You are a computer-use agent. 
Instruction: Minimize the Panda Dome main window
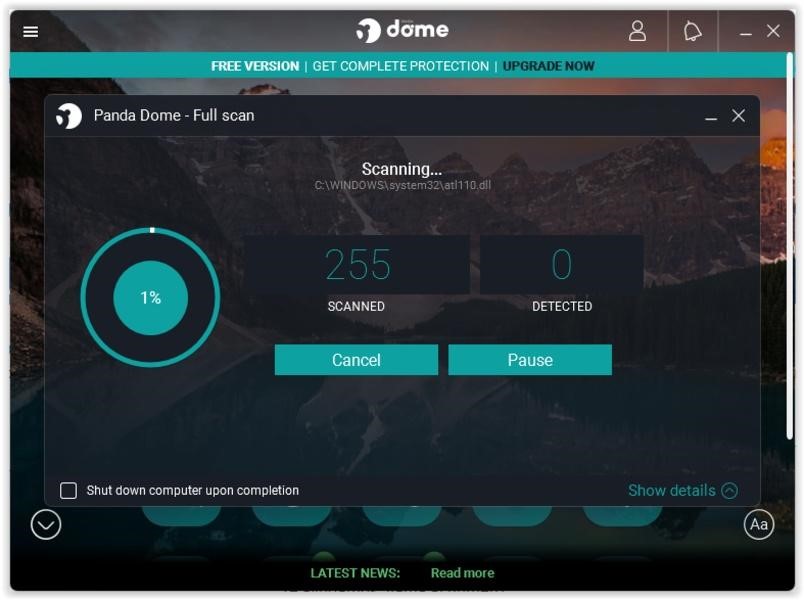click(746, 33)
